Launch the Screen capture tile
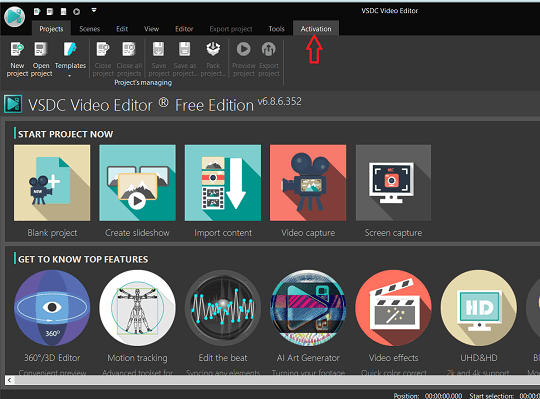 (x=393, y=183)
